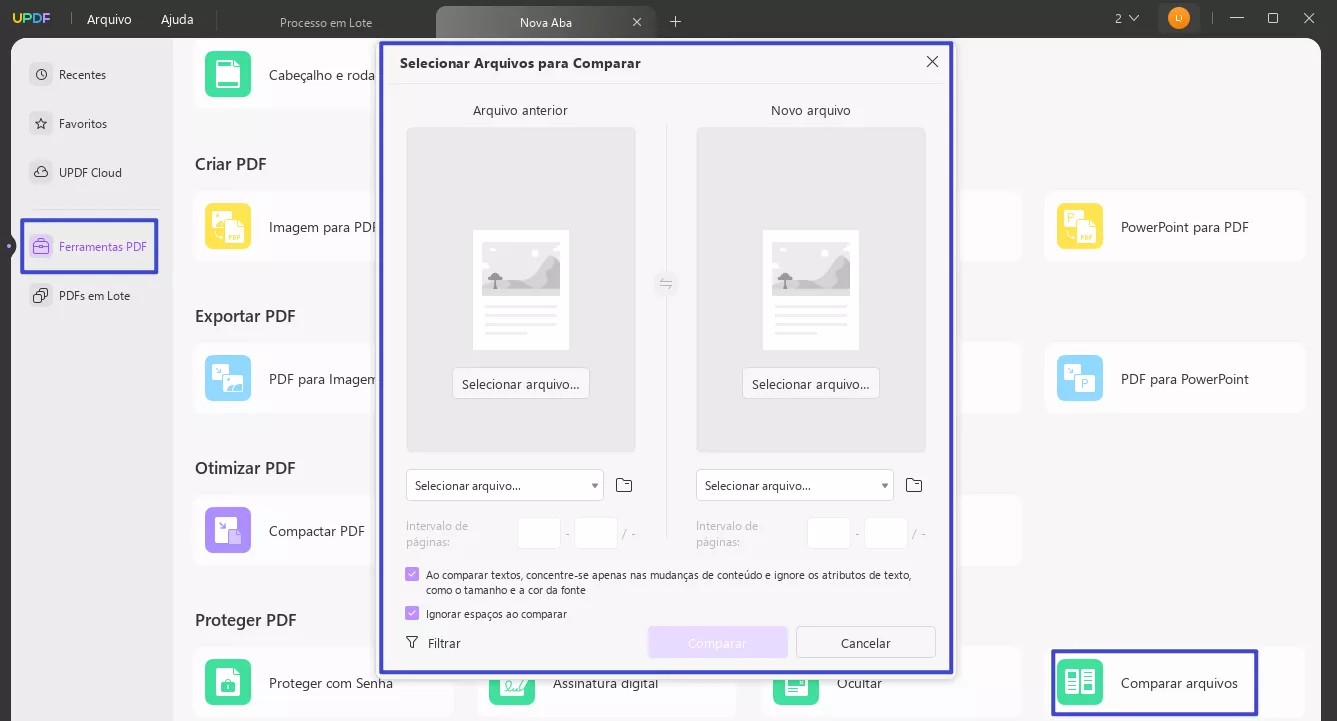This screenshot has height=721, width=1337.
Task: Close the Selecionar Arquivos dialog
Action: 932,62
